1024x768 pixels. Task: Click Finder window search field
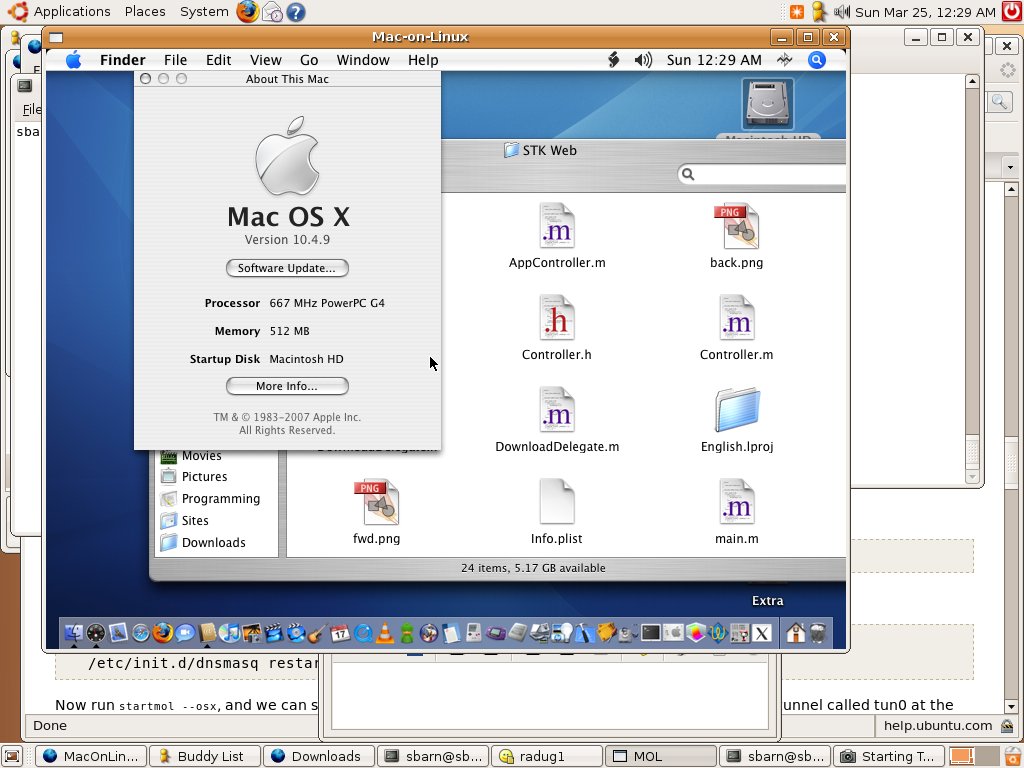(763, 174)
